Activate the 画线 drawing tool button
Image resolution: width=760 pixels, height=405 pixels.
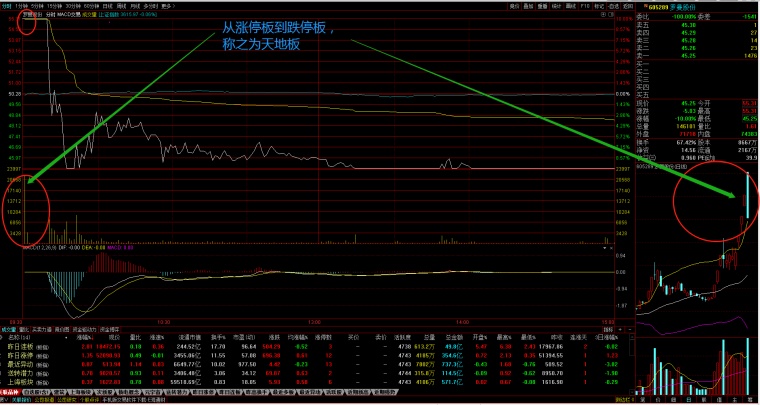(571, 6)
